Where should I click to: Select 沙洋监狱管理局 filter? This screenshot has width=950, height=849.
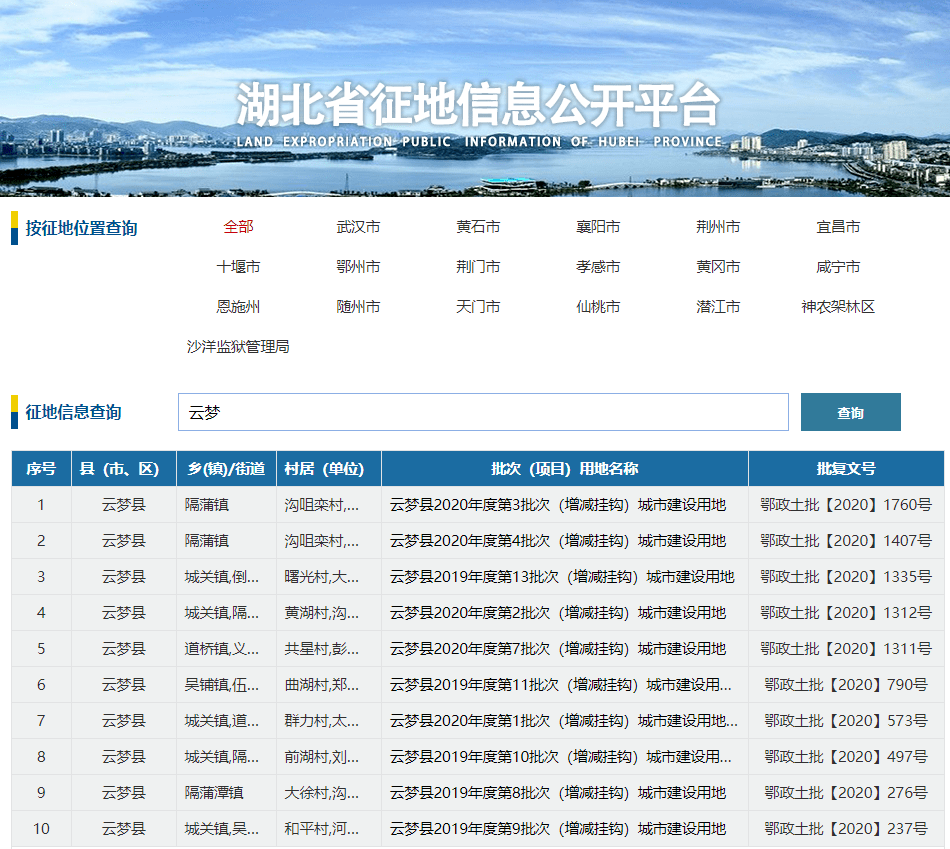(x=238, y=347)
